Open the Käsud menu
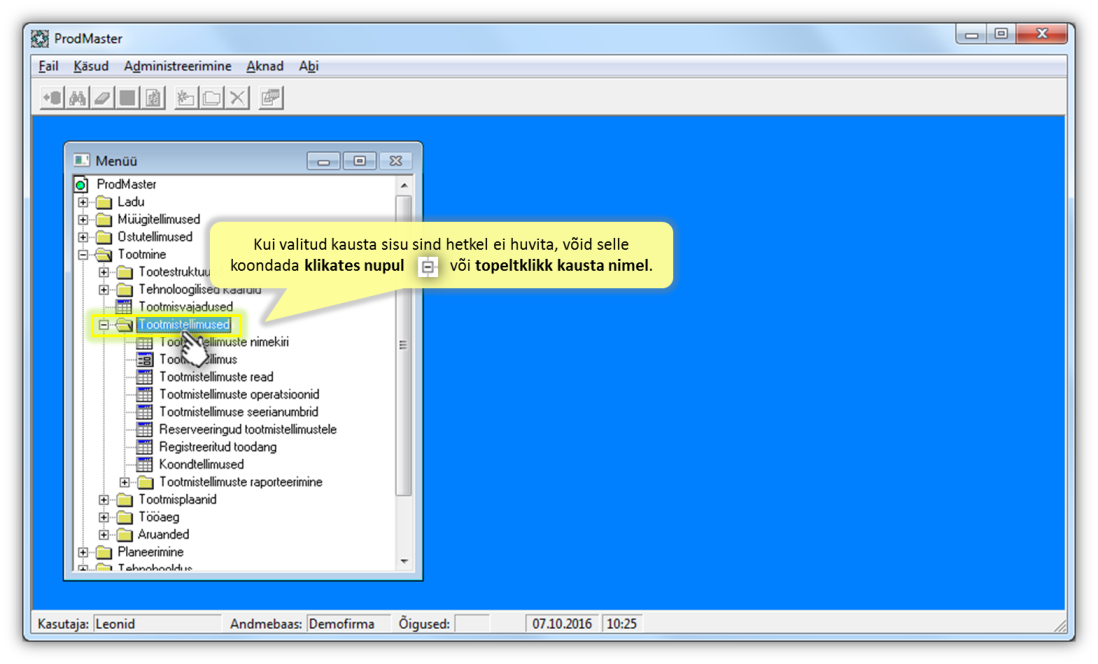 pyautogui.click(x=91, y=66)
